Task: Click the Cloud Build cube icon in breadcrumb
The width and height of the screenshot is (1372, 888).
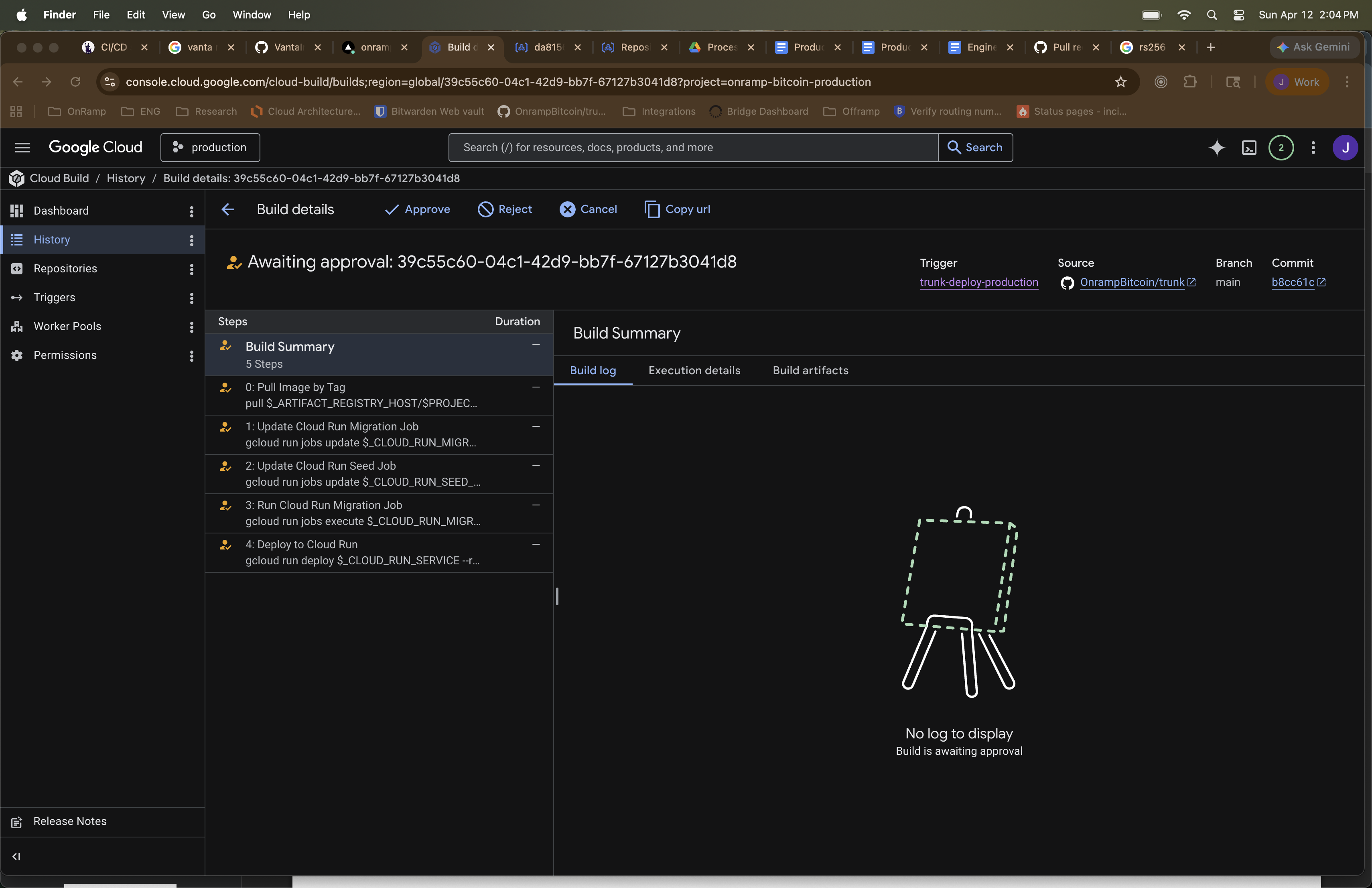Action: click(16, 178)
